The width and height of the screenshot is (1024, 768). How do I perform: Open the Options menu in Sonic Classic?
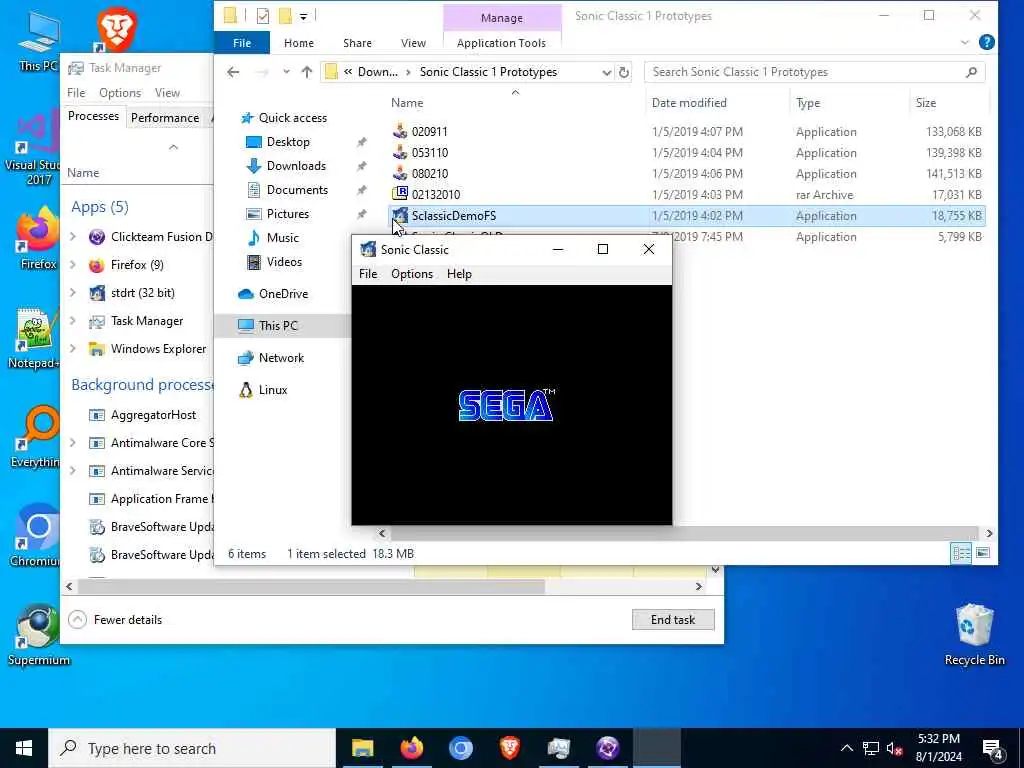pos(411,274)
